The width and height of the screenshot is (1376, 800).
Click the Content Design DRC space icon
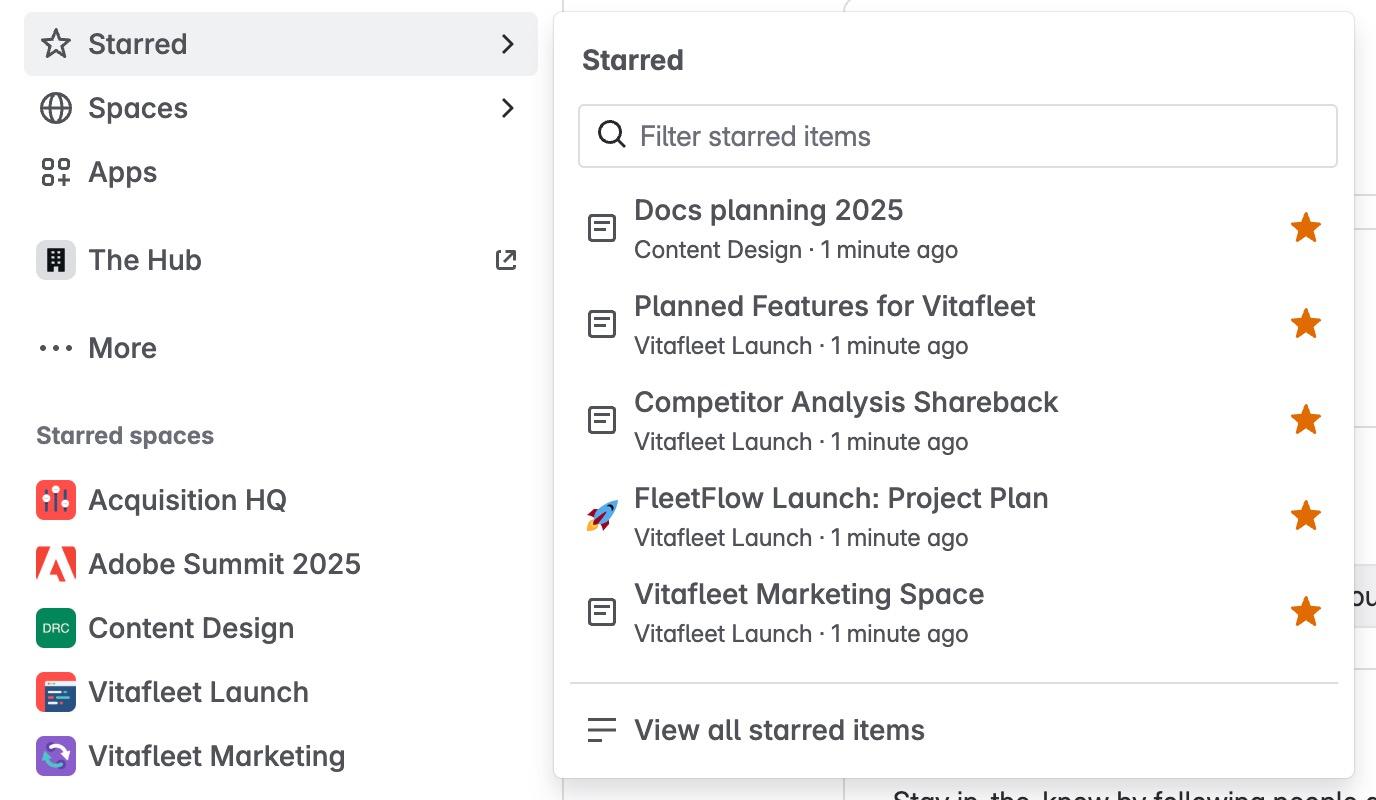coord(55,628)
